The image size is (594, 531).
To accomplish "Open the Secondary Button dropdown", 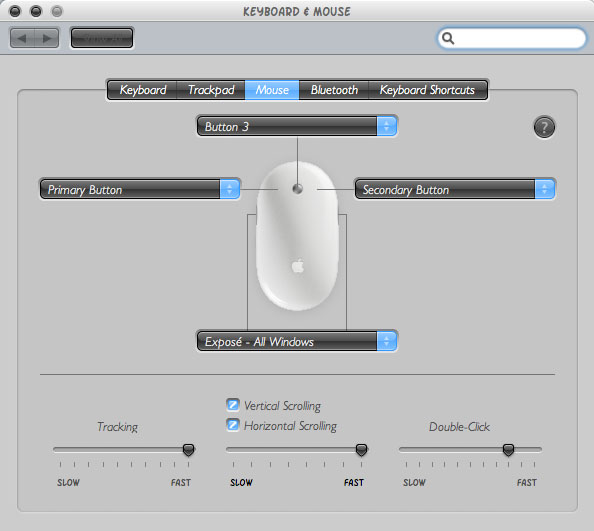I will click(x=455, y=189).
